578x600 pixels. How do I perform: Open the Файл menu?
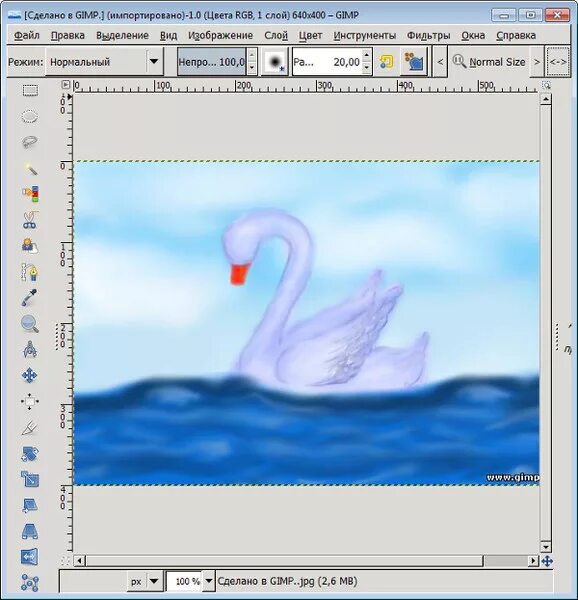click(27, 36)
